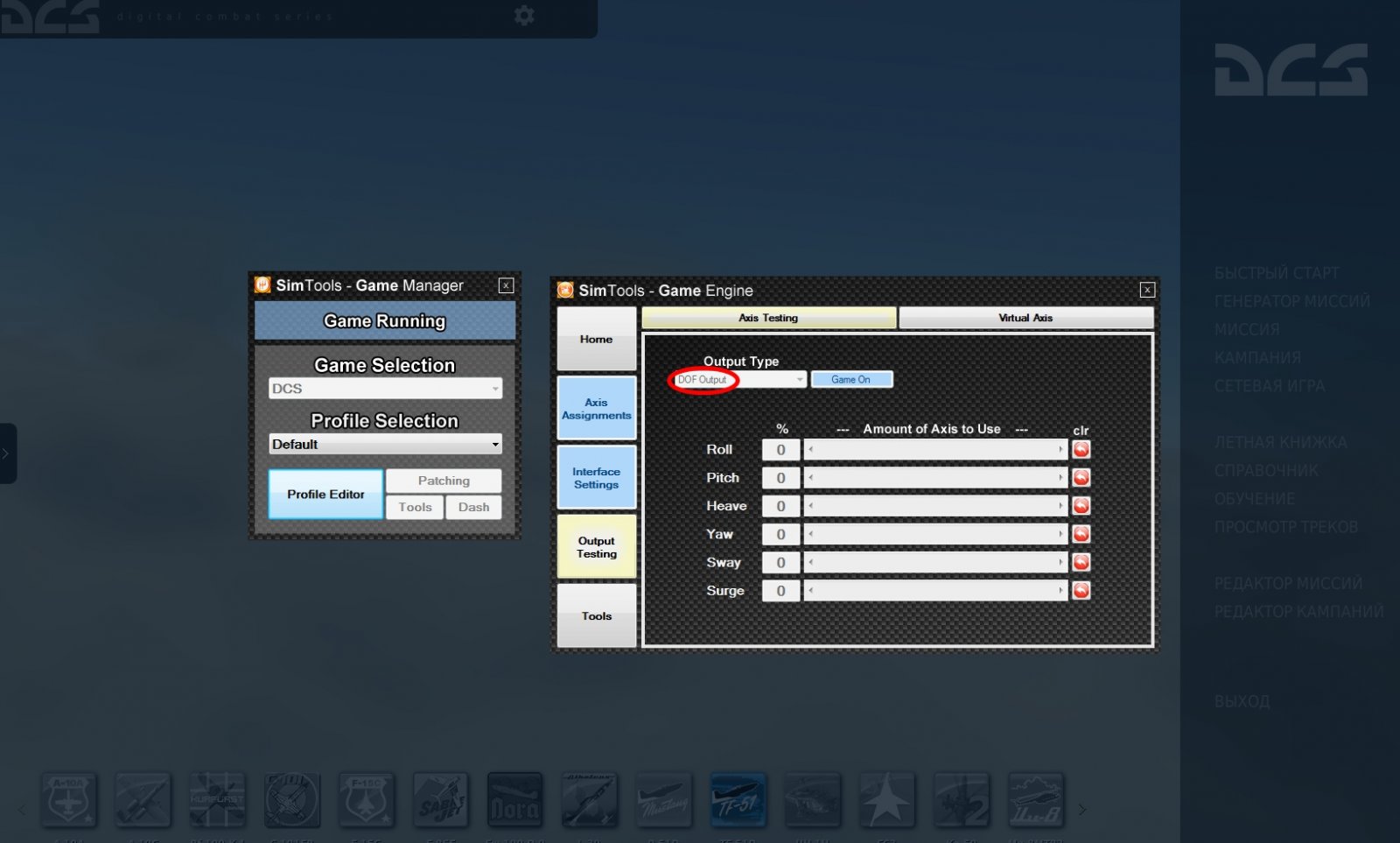This screenshot has height=843, width=1400.
Task: Click the red clear icon for Pitch
Action: point(1081,478)
